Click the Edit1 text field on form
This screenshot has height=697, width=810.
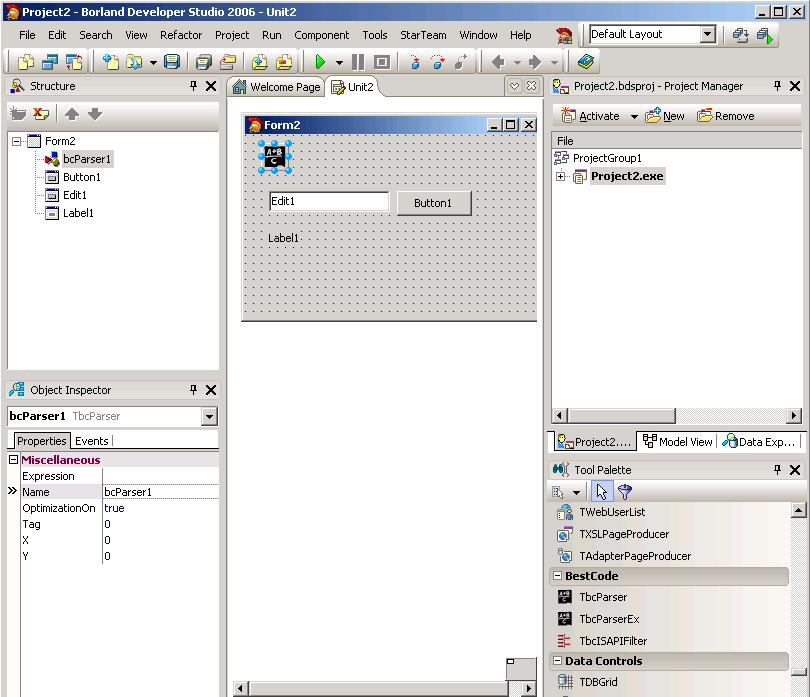coord(328,201)
